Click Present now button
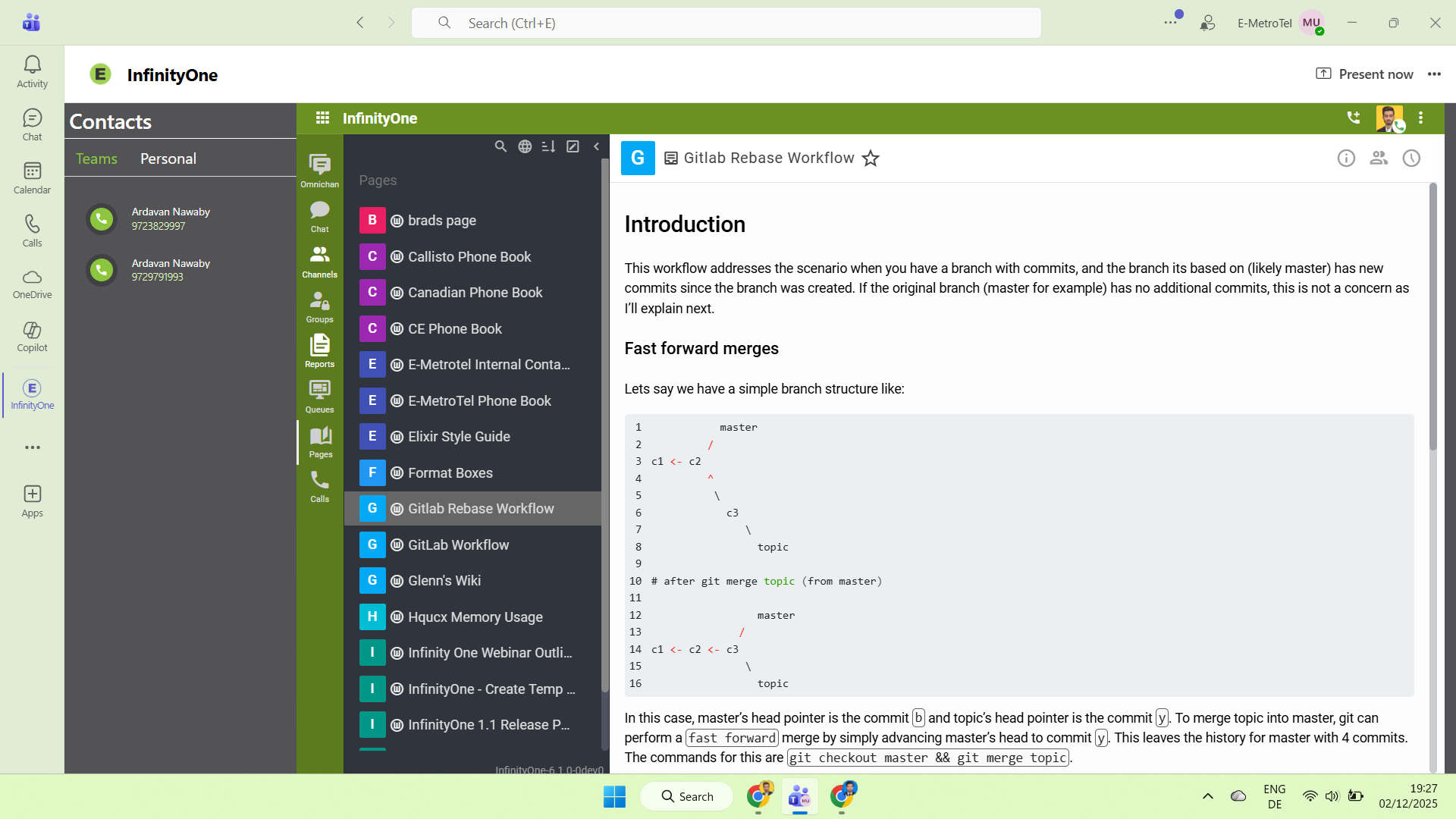Image resolution: width=1456 pixels, height=819 pixels. click(1364, 74)
